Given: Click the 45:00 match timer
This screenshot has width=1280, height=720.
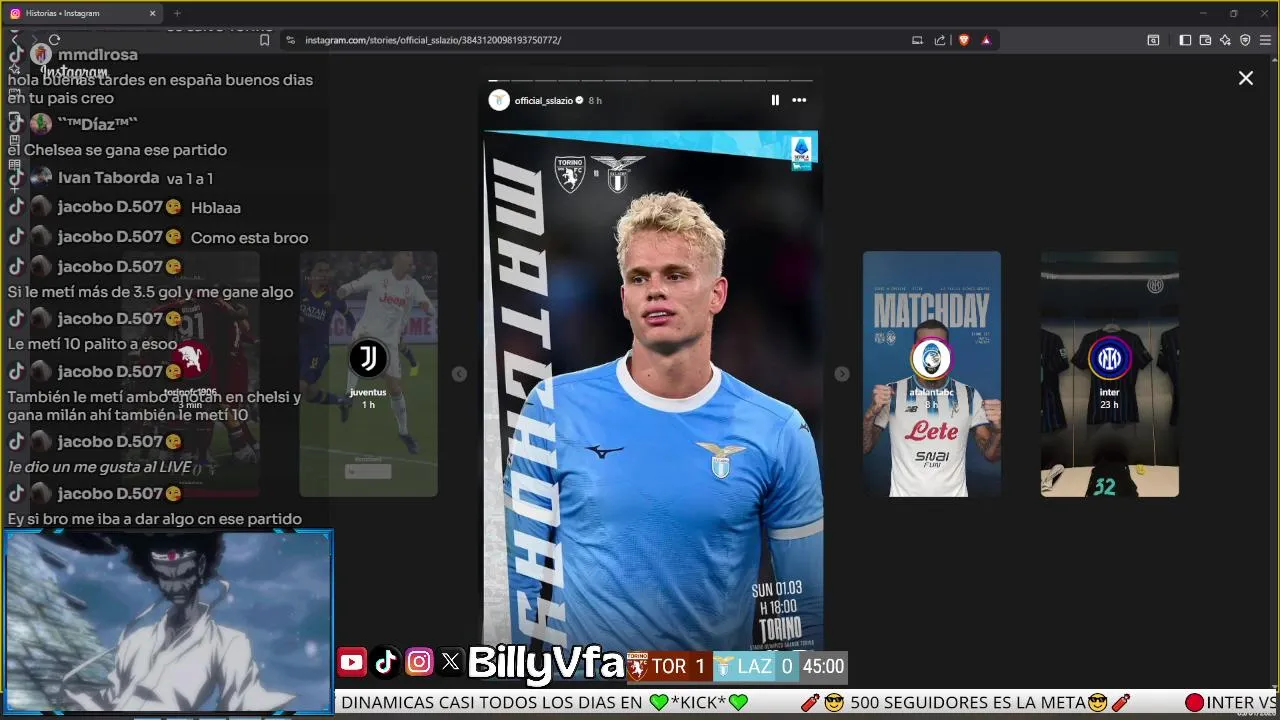Looking at the screenshot, I should coord(823,666).
